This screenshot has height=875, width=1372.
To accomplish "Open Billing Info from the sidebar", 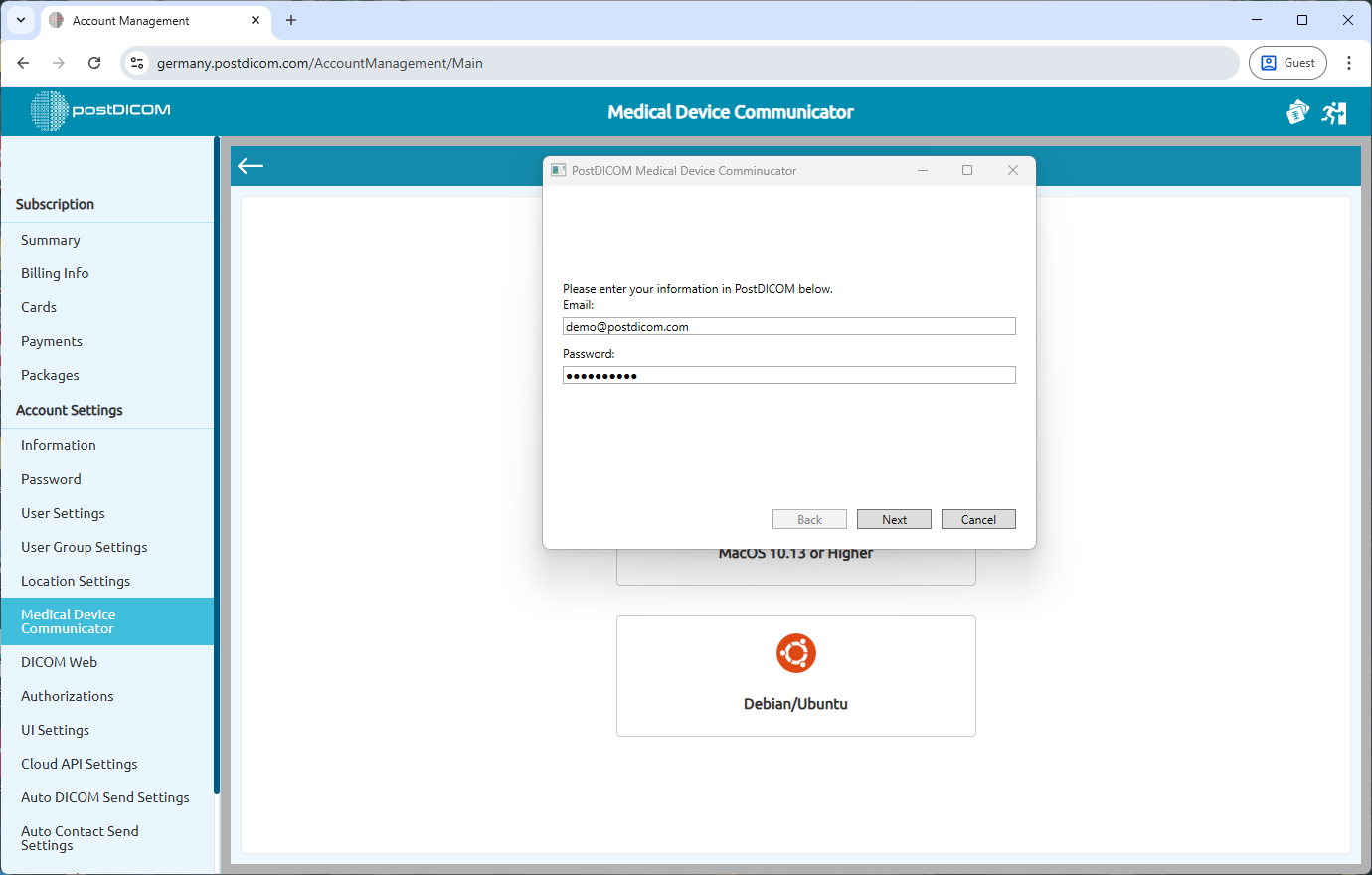I will 55,273.
